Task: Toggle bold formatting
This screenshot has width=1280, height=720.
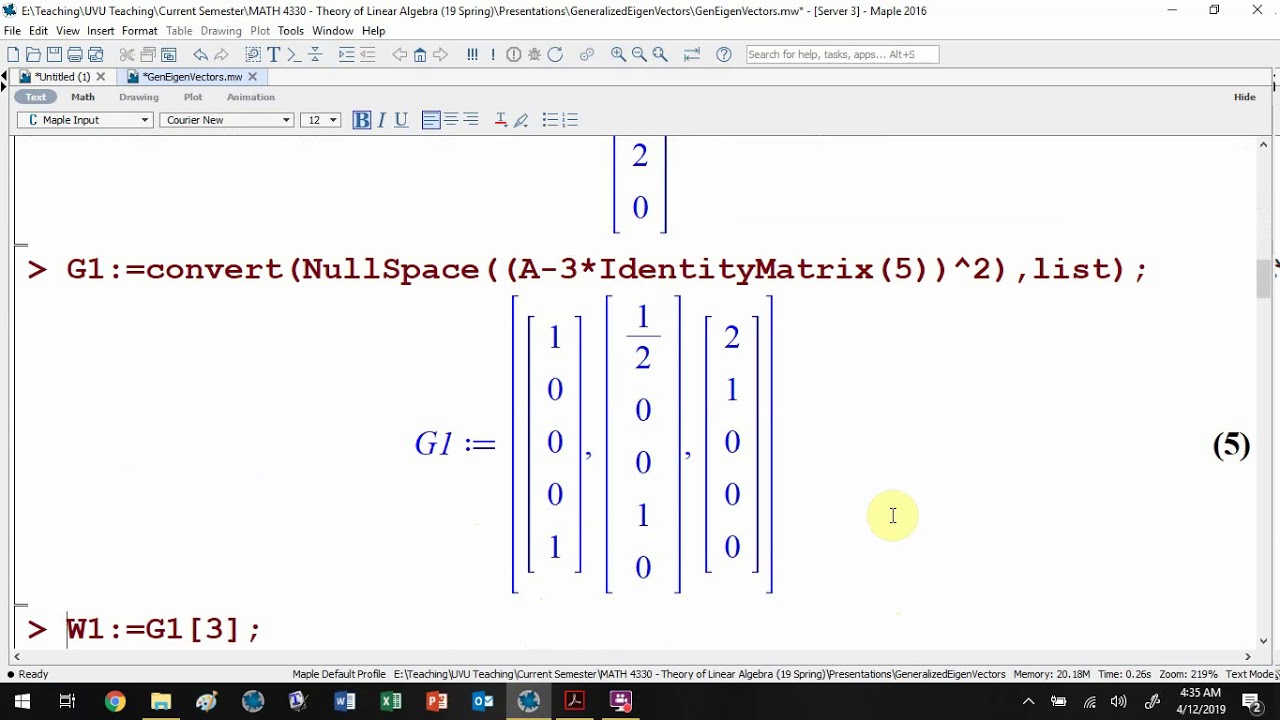Action: (362, 120)
